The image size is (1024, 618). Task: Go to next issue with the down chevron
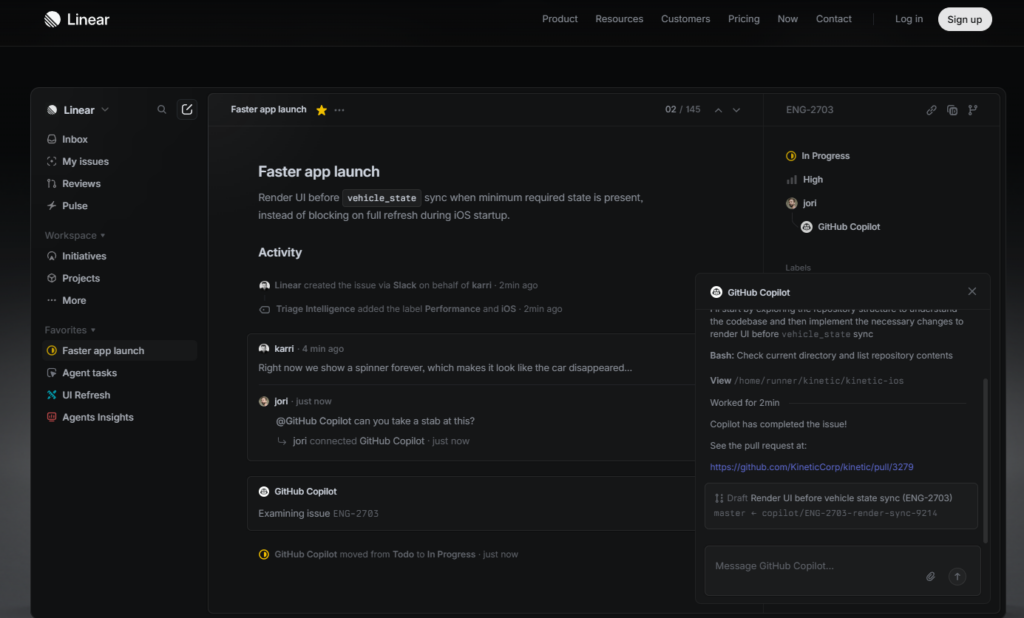point(737,110)
